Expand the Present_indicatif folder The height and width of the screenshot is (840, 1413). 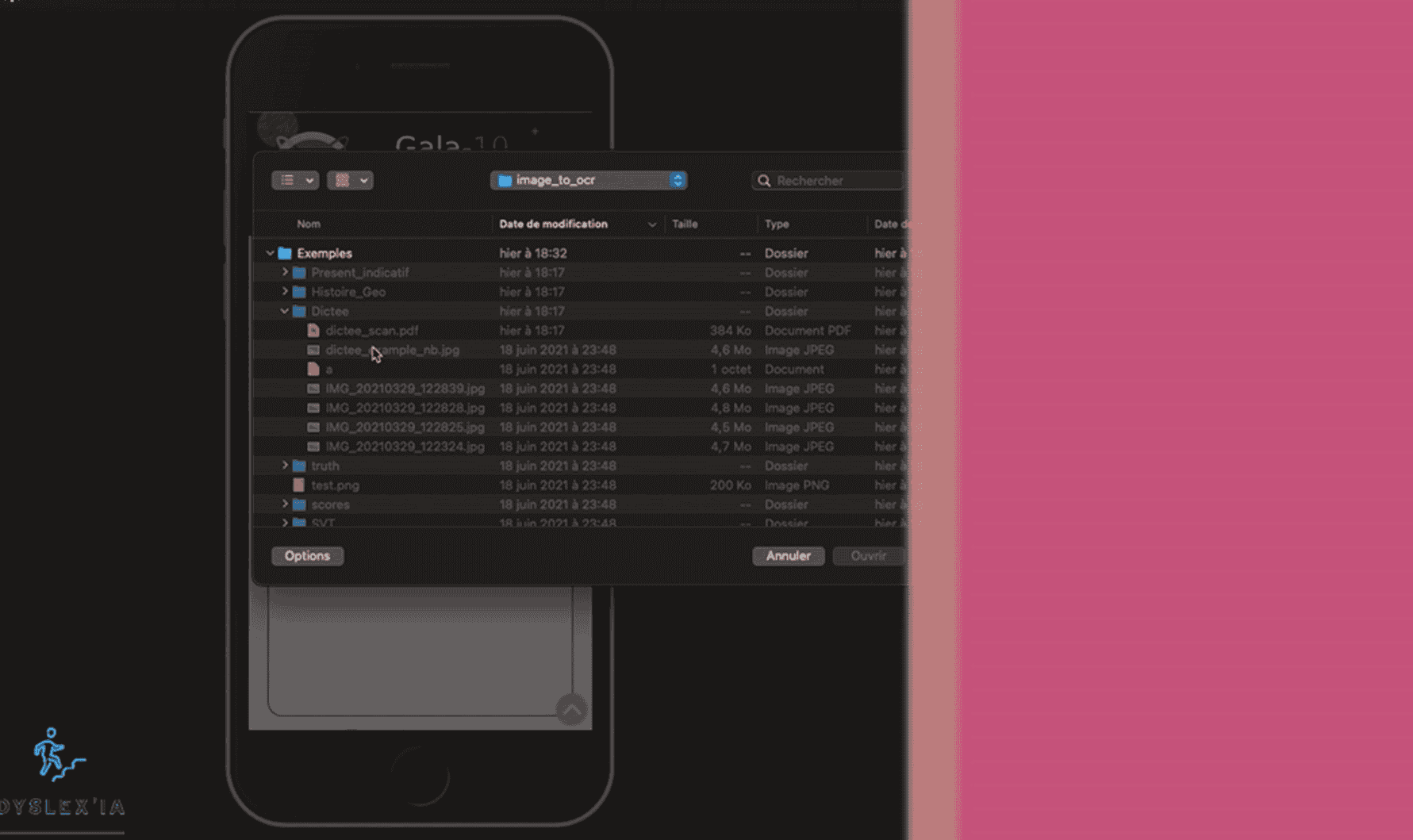[285, 272]
